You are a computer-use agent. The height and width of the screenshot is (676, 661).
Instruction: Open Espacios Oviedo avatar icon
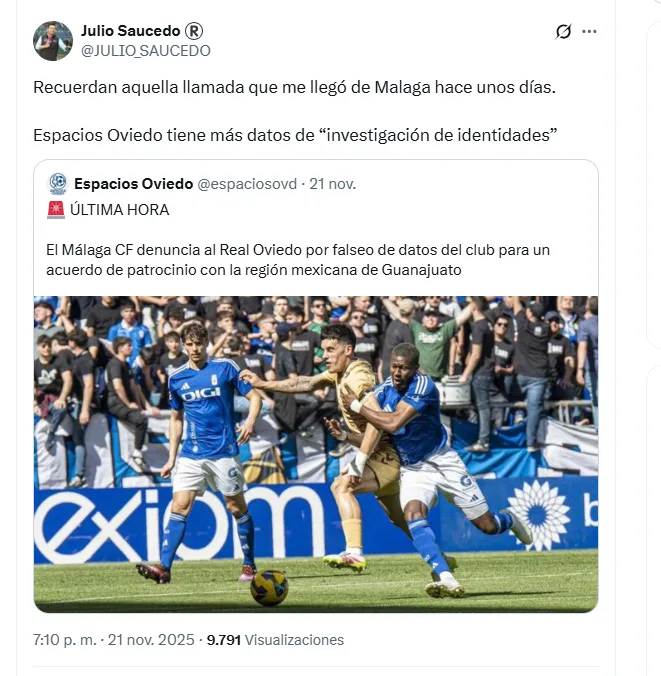[x=58, y=184]
